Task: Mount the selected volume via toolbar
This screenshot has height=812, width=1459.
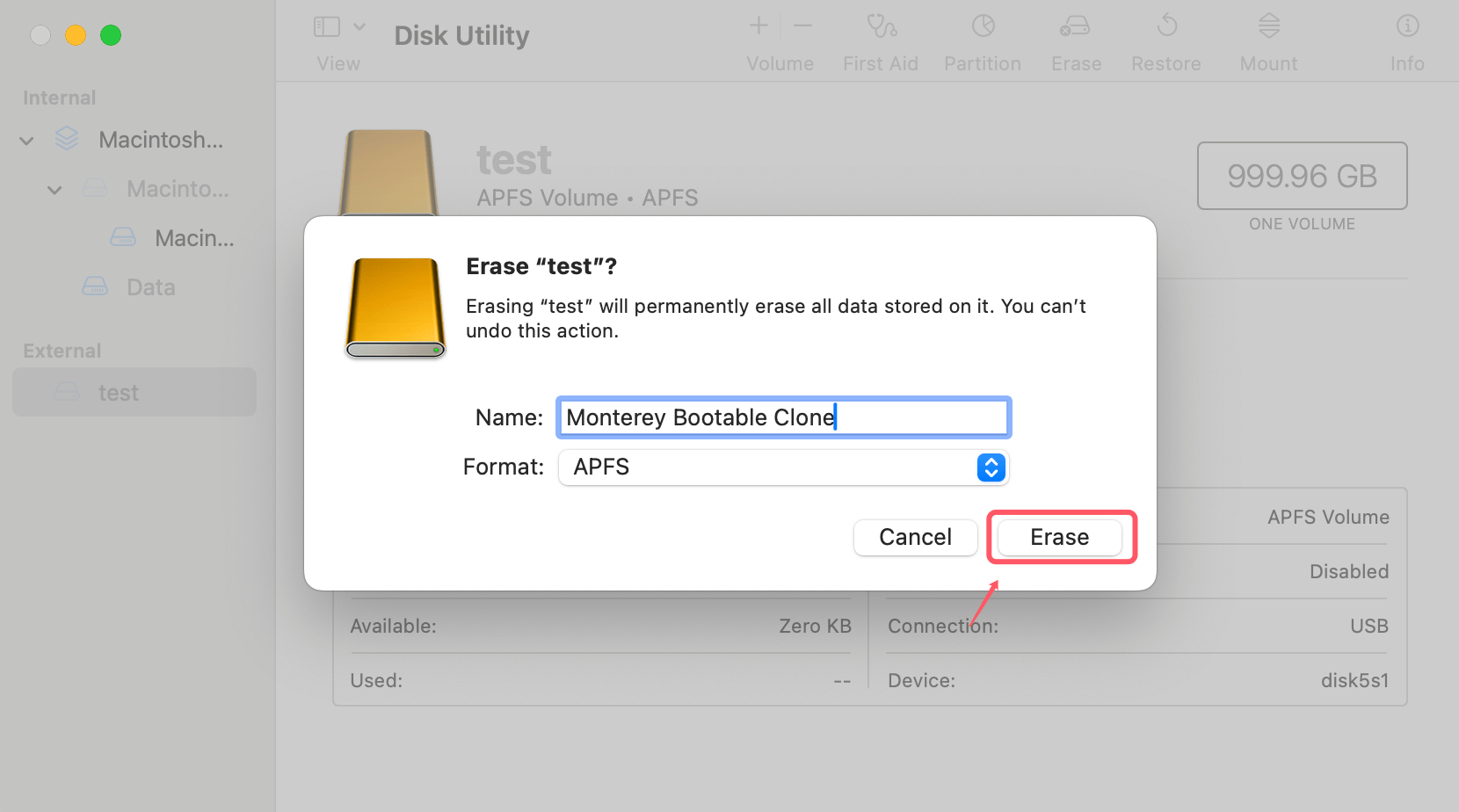Action: (x=1267, y=40)
